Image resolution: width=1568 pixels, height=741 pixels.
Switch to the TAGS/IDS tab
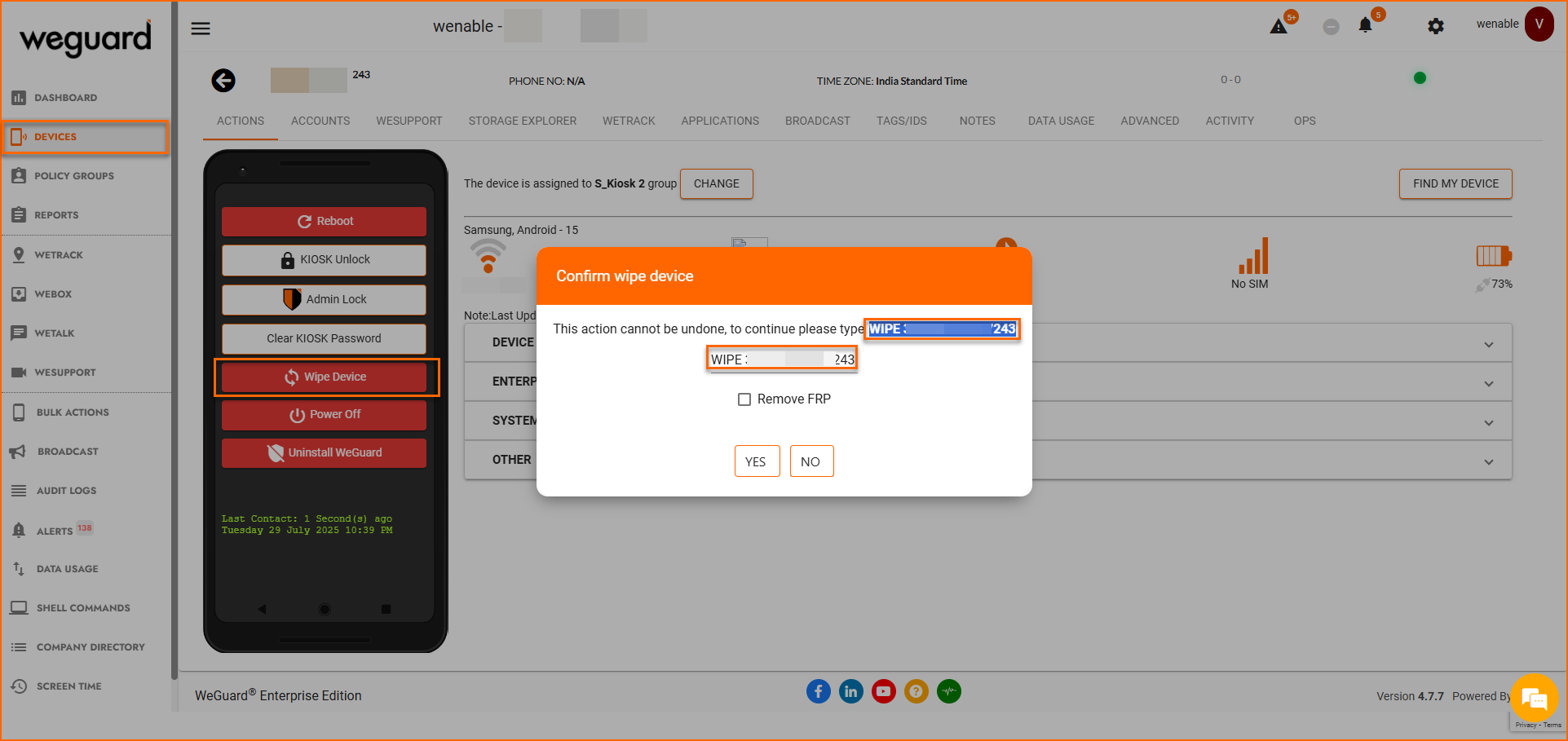(902, 121)
